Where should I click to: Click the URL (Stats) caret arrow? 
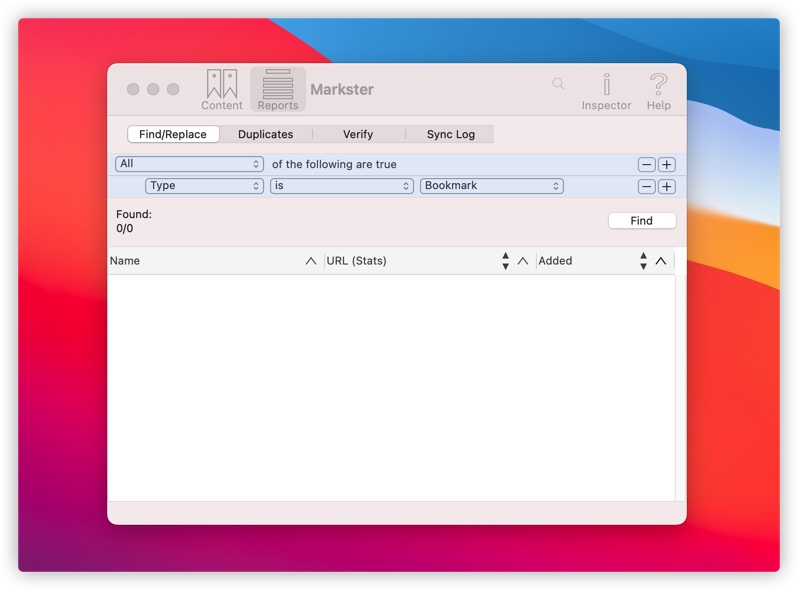point(523,261)
